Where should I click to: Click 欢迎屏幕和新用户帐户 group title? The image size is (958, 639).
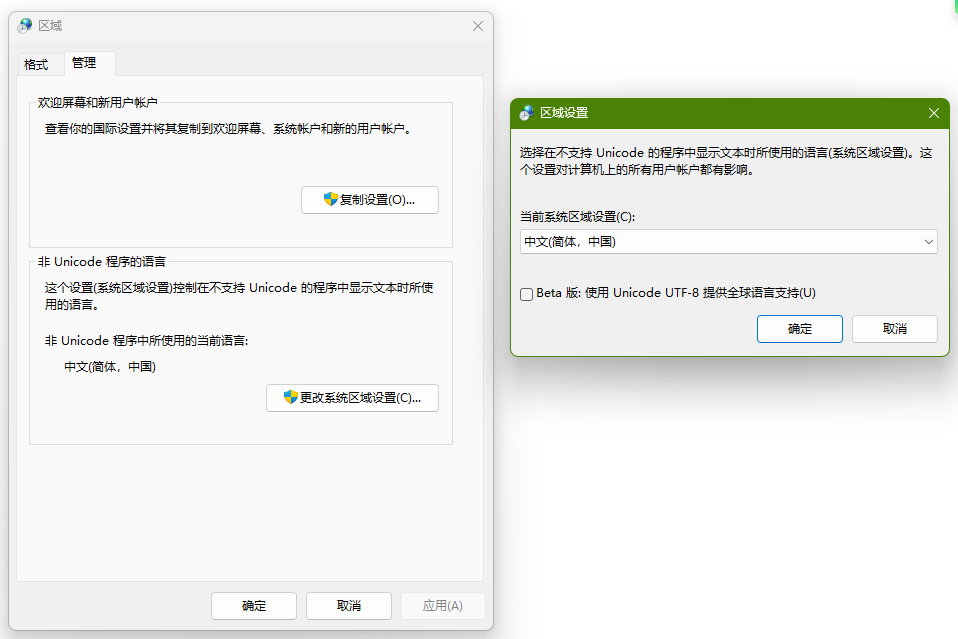[98, 103]
